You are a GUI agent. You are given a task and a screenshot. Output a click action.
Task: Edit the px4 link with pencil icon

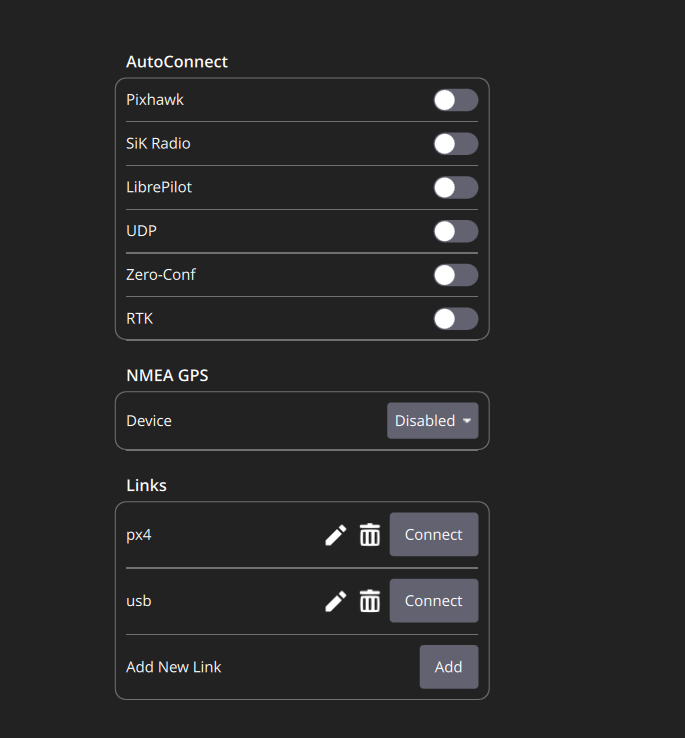tap(336, 535)
